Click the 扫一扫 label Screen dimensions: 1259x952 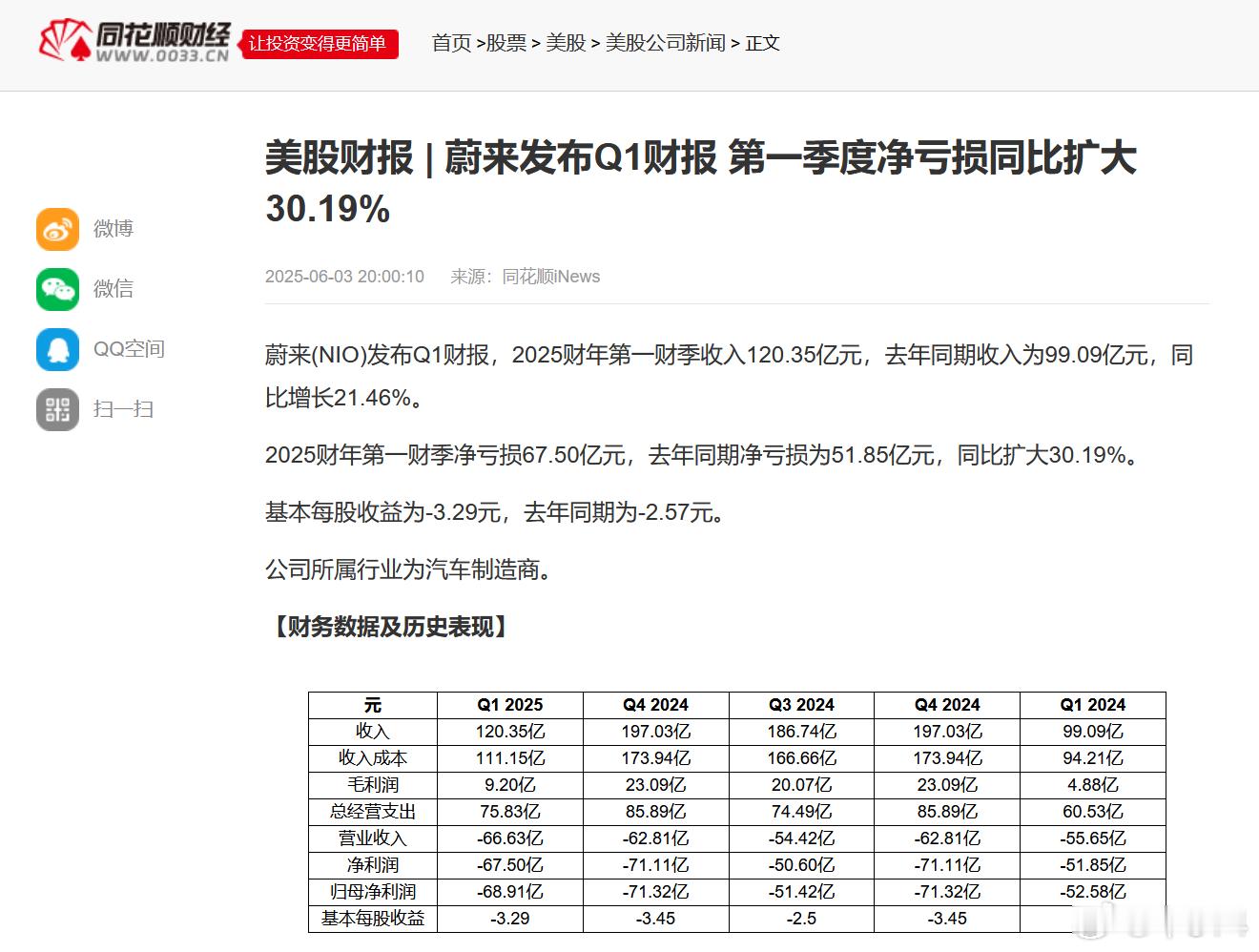pyautogui.click(x=124, y=409)
